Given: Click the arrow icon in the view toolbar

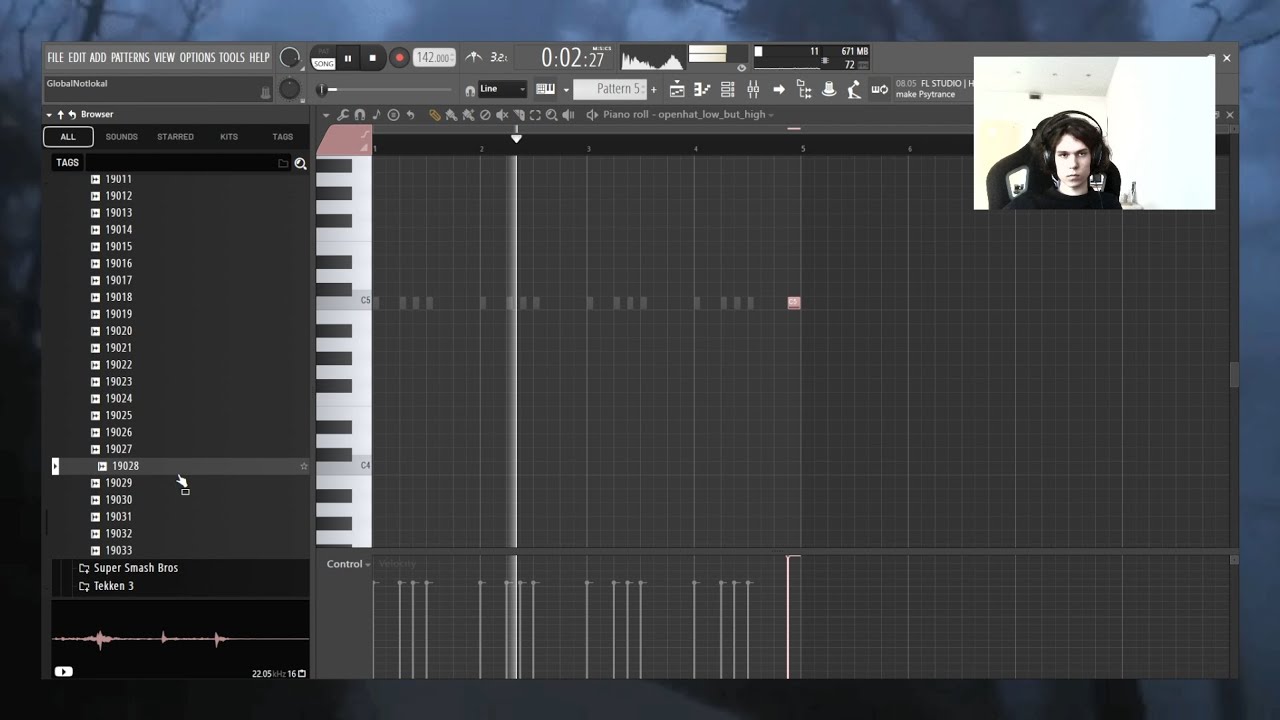Looking at the screenshot, I should pyautogui.click(x=779, y=89).
